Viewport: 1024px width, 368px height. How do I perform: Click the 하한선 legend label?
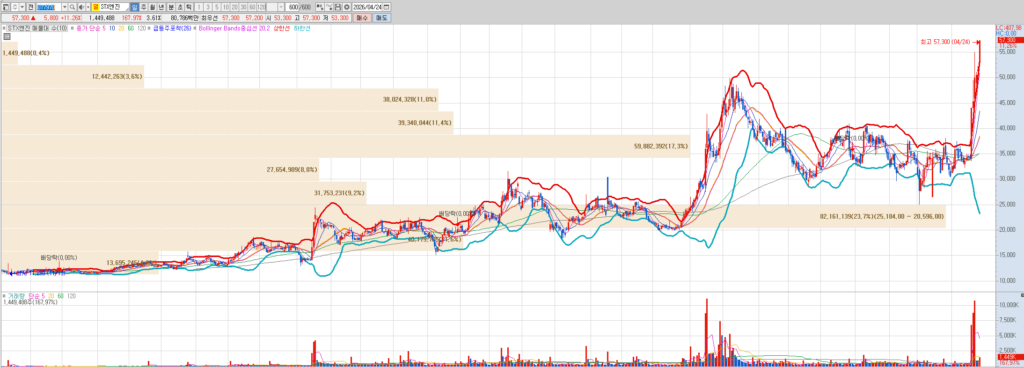[x=302, y=29]
